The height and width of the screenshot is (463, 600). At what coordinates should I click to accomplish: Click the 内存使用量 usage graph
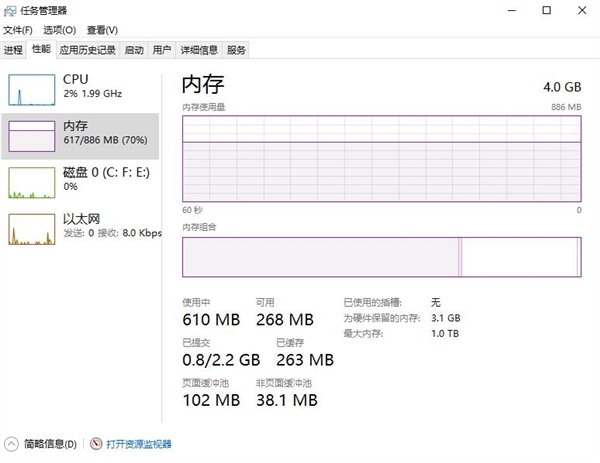point(381,159)
